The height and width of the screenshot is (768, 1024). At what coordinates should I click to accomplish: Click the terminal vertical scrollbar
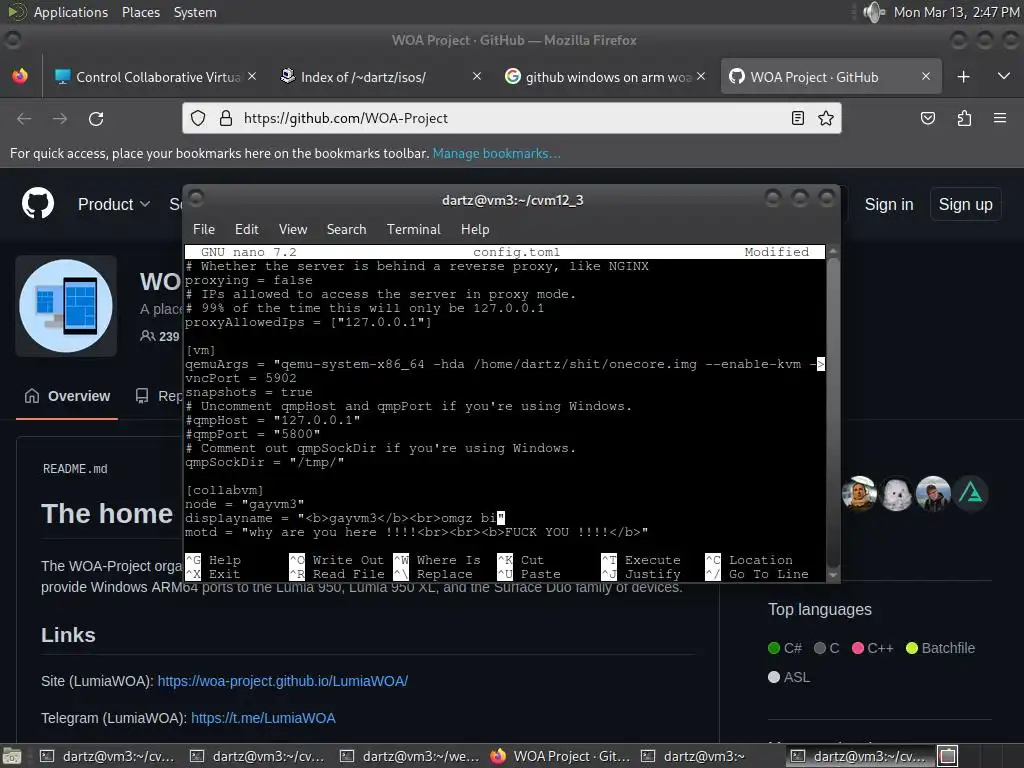pos(833,413)
